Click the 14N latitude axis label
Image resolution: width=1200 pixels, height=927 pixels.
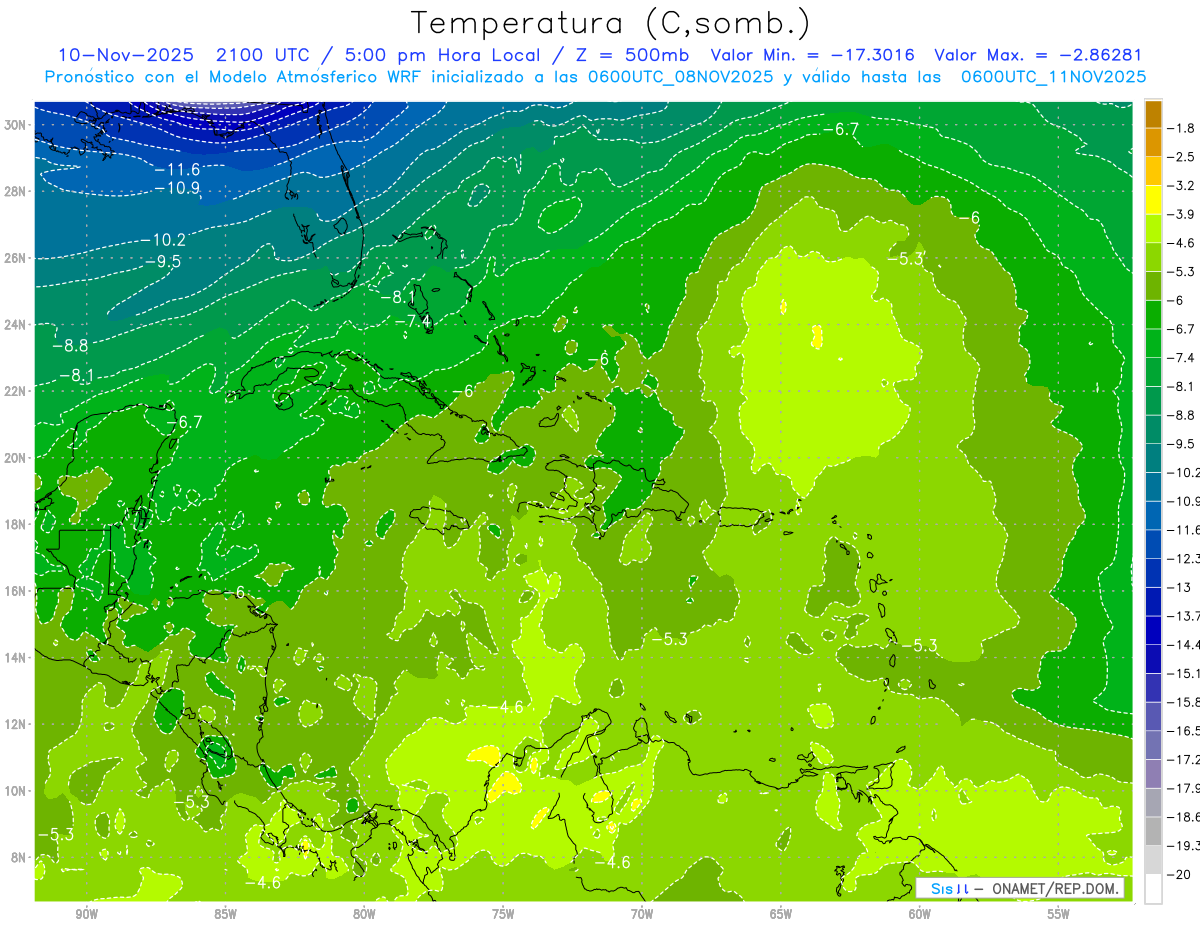[17, 658]
